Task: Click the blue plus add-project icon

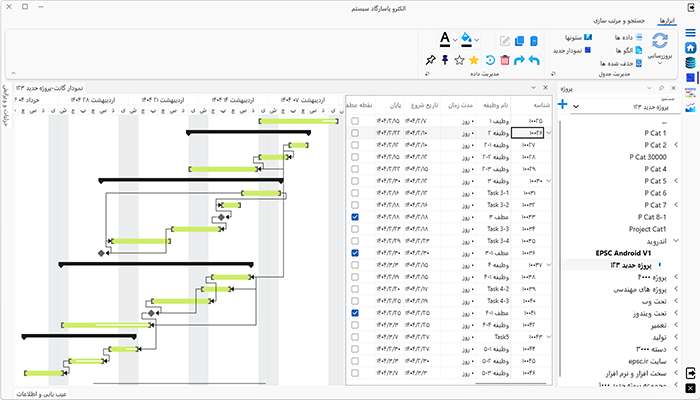Action: tap(563, 105)
